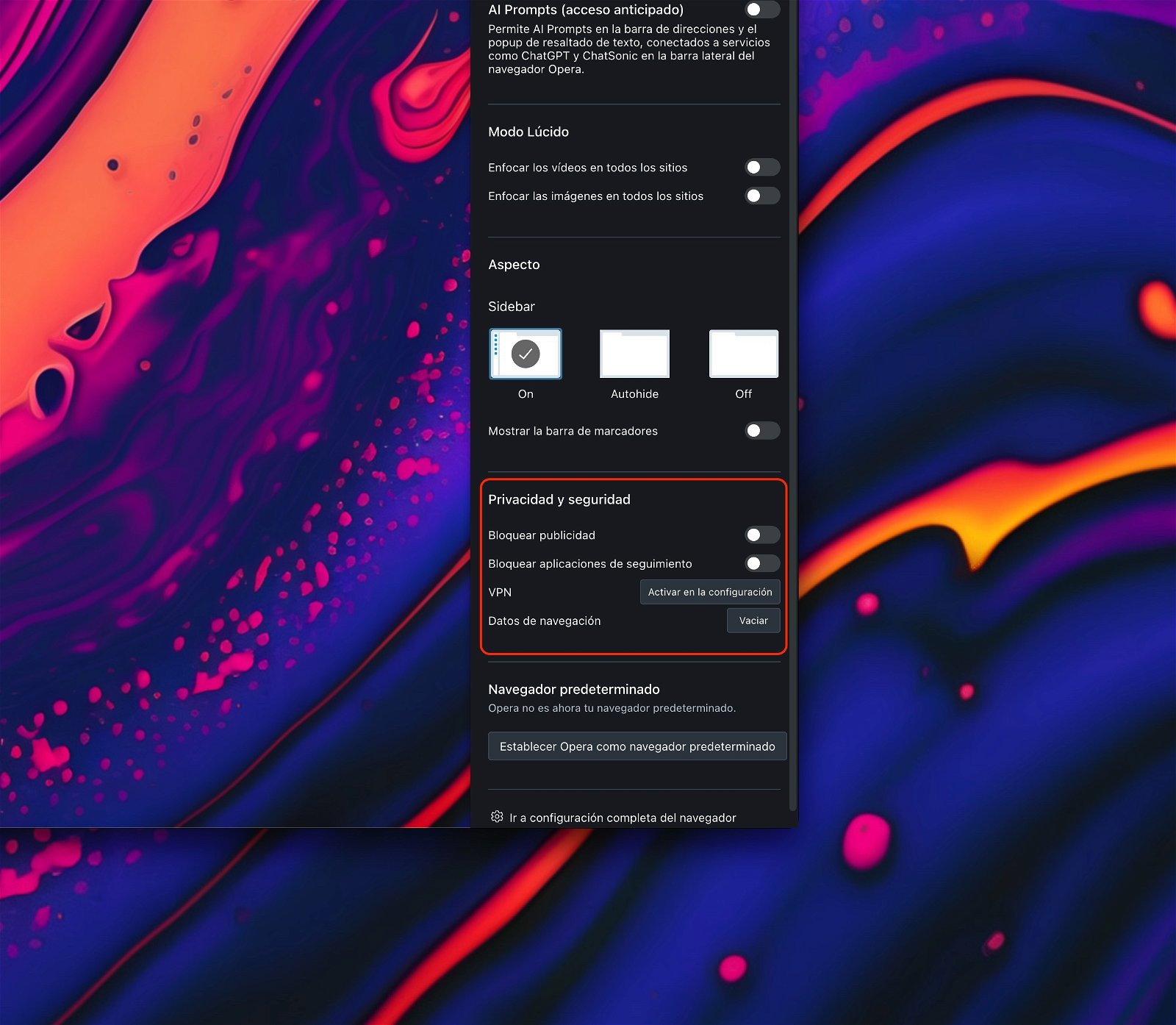
Task: Click the Aspecto heading
Action: coord(514,265)
